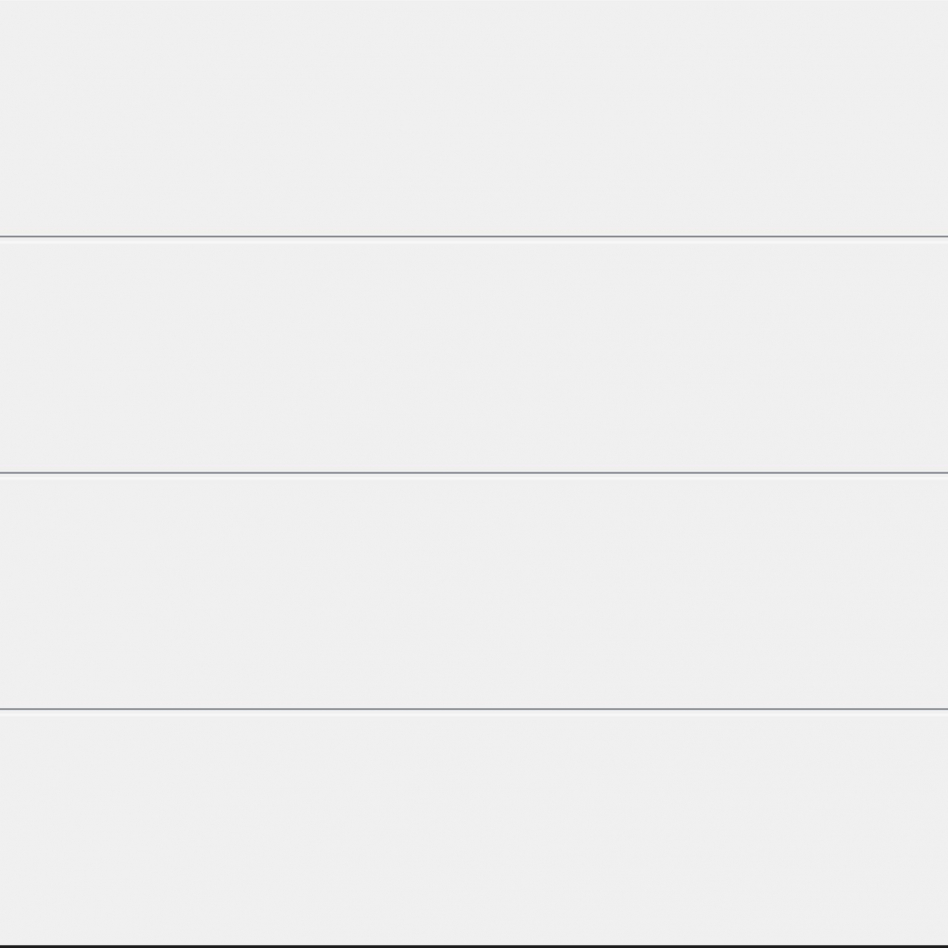
Task: Click the divider below the topmost panel
Action: (474, 237)
